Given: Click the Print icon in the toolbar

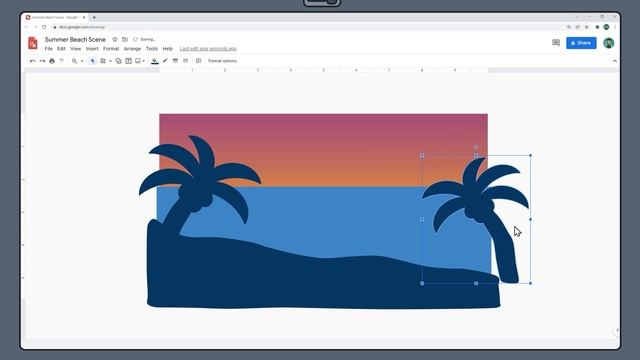Looking at the screenshot, I should tap(52, 61).
